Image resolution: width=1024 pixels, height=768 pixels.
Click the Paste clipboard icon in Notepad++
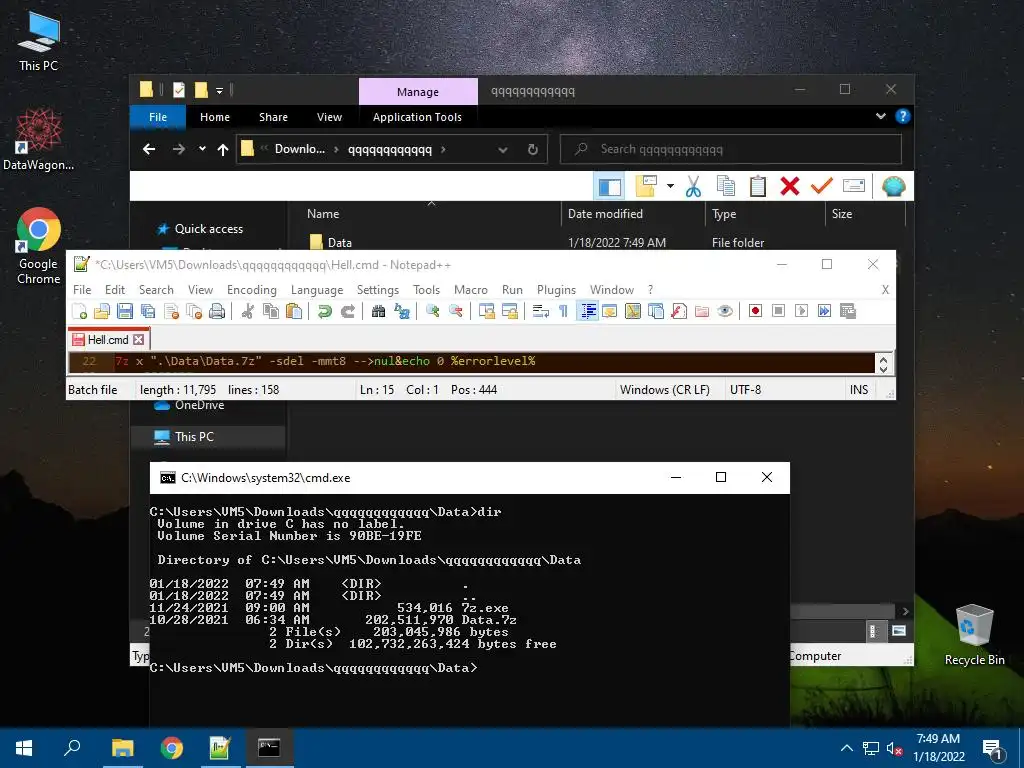(x=294, y=312)
